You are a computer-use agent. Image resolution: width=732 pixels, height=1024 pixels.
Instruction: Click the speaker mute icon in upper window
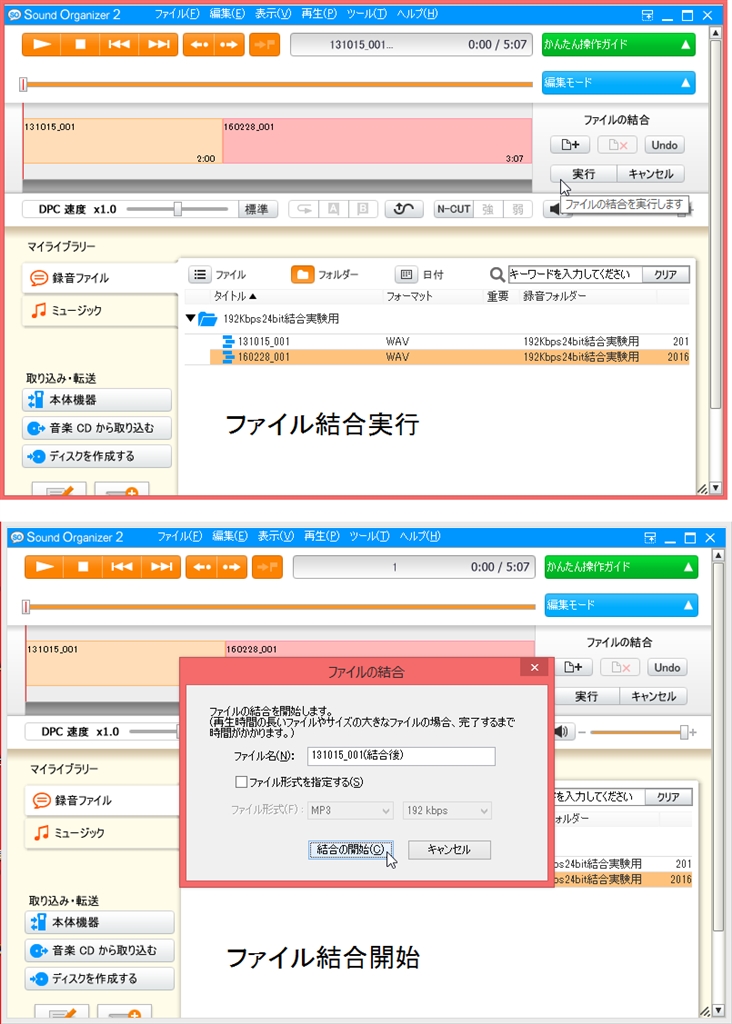click(554, 209)
